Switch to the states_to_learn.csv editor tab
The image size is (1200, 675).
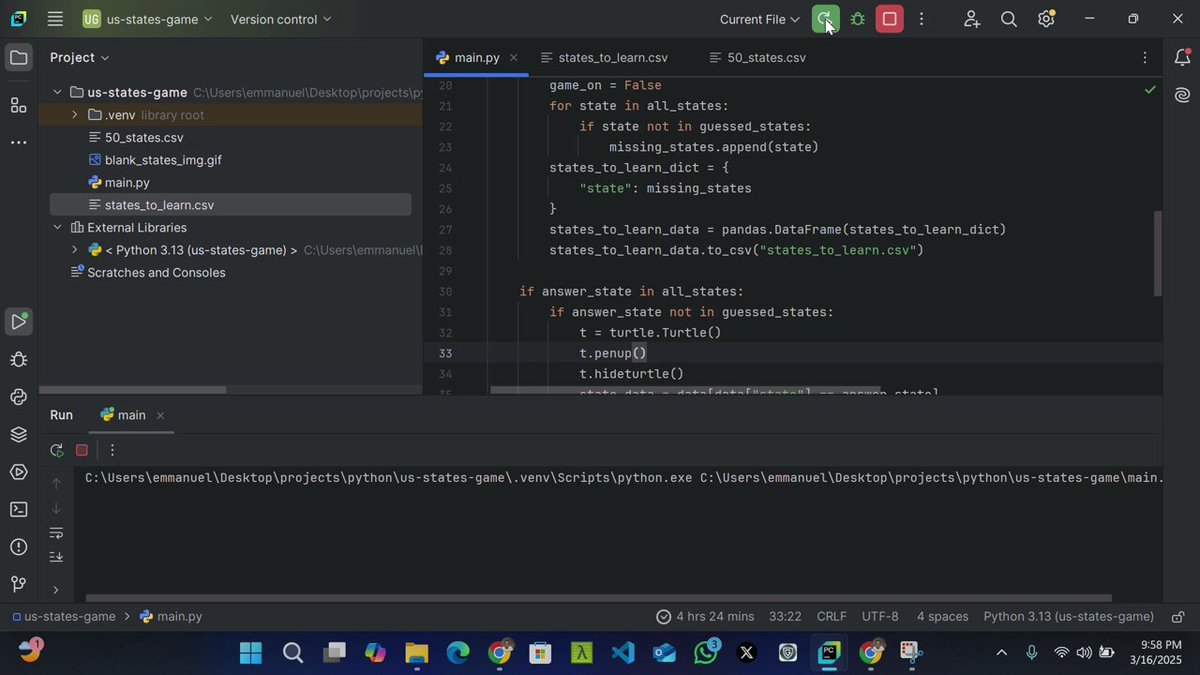[603, 58]
